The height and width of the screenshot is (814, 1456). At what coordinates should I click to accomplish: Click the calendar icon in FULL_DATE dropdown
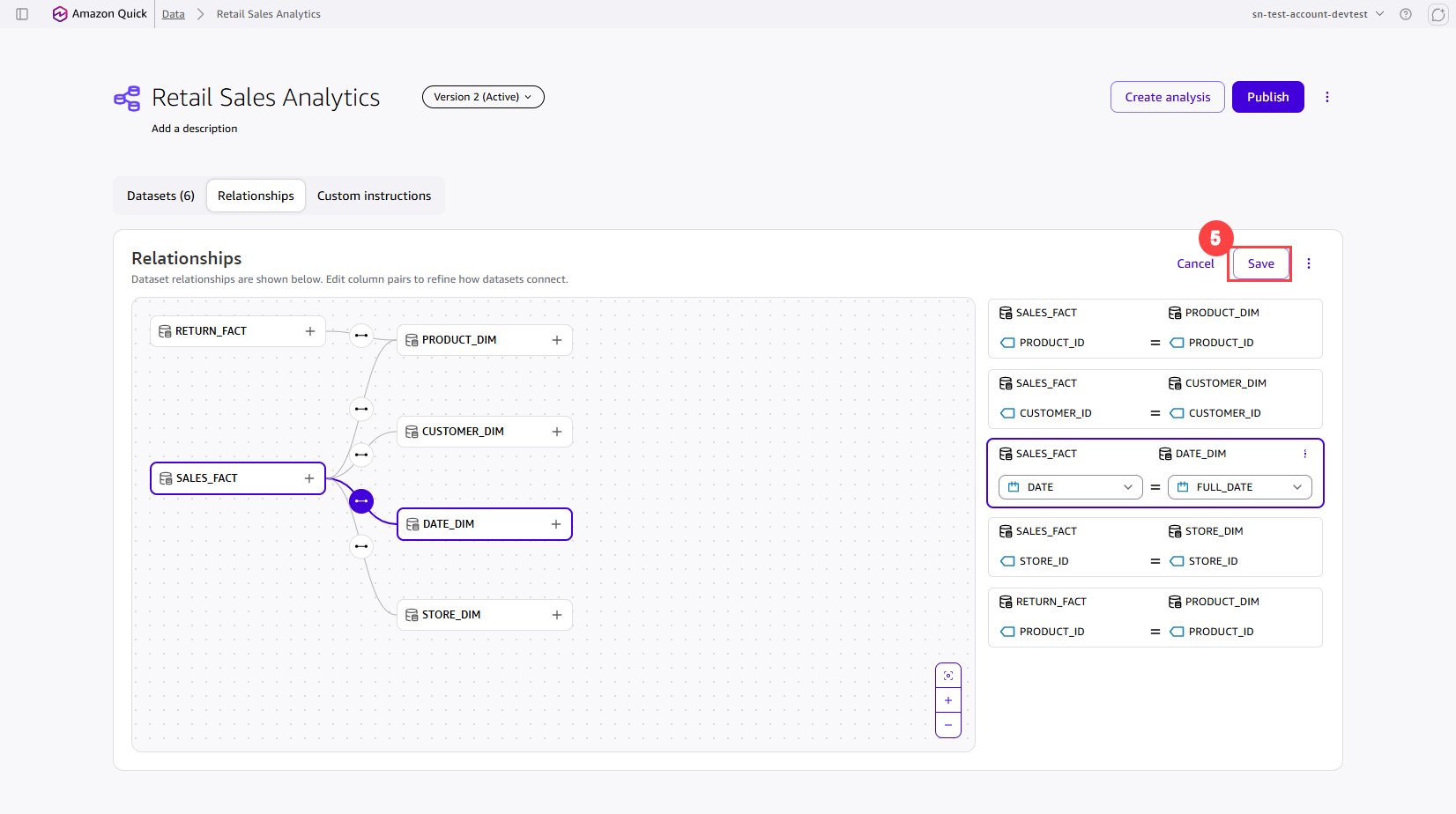click(1183, 487)
